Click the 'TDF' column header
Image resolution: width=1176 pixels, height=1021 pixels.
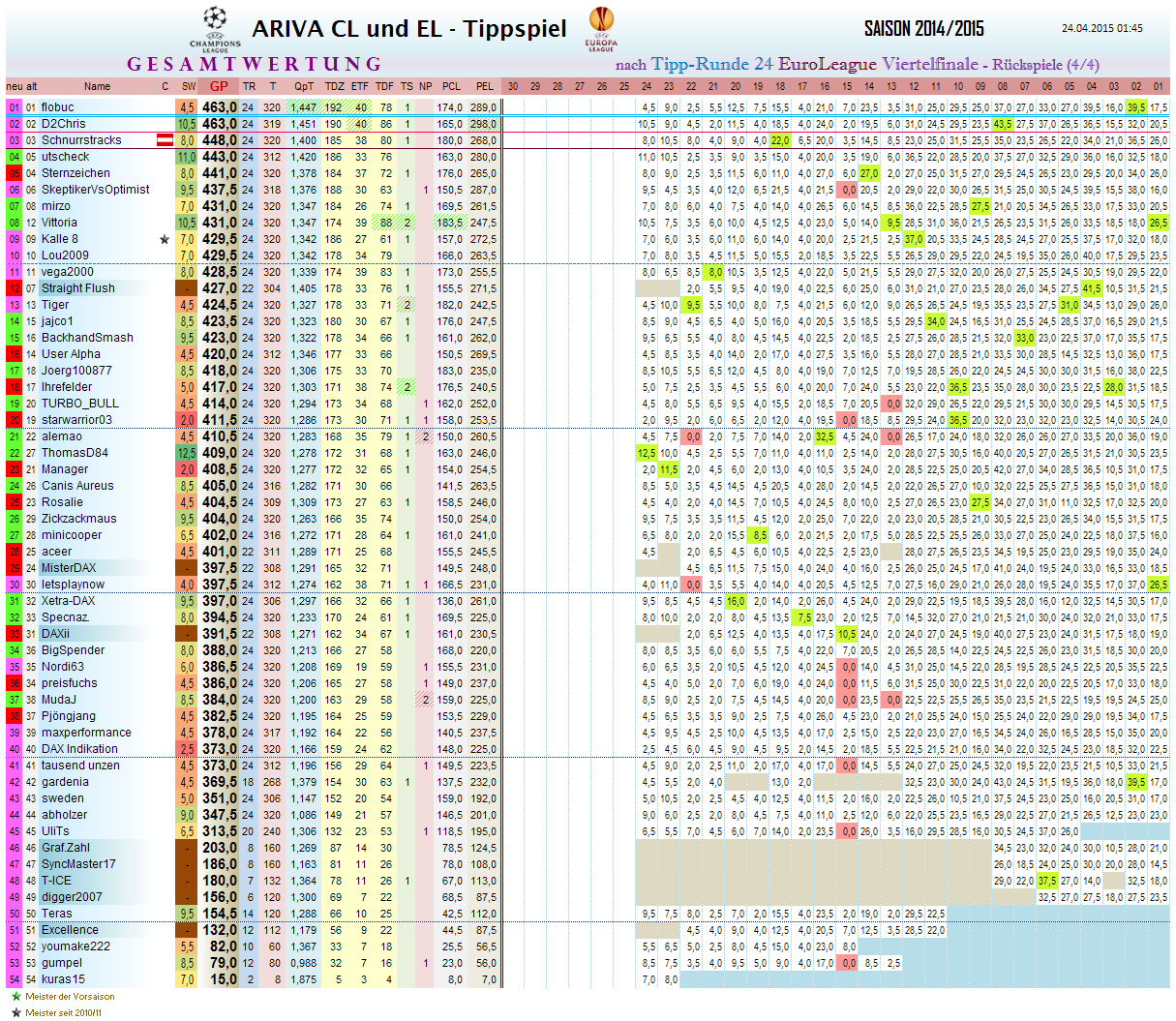(384, 87)
